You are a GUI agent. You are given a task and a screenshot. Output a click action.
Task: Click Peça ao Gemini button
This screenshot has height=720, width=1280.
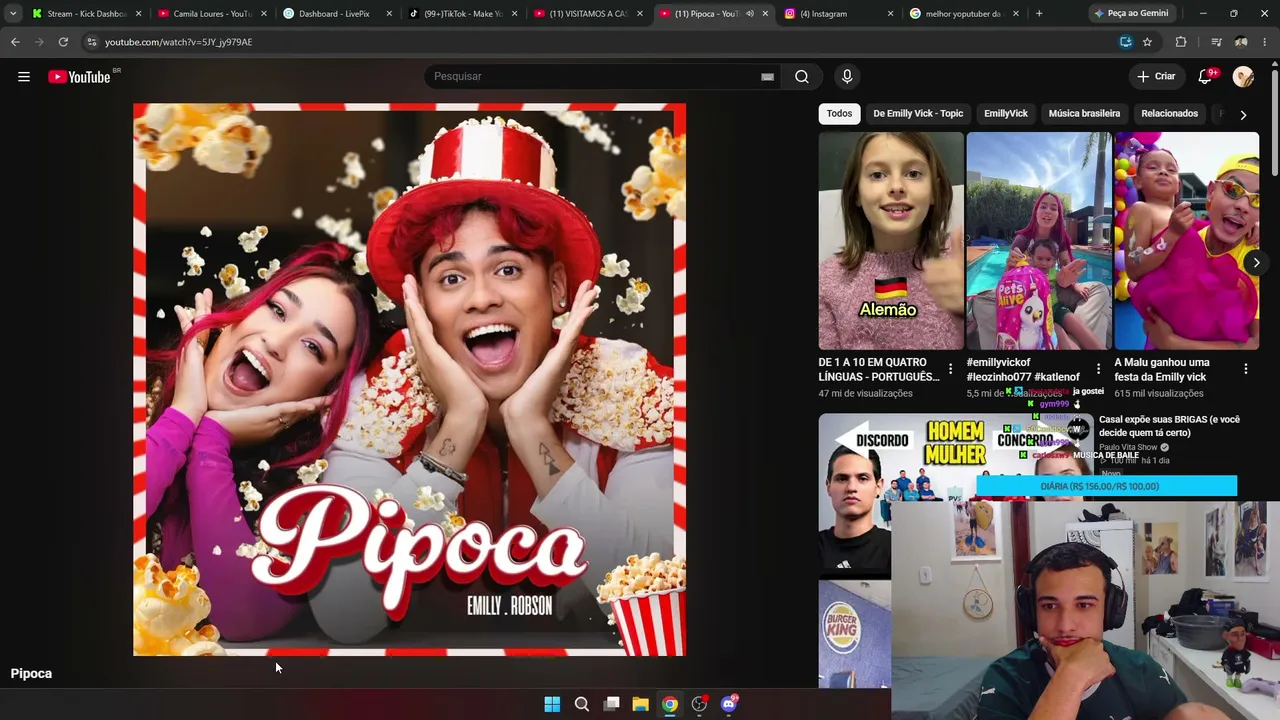(1130, 14)
